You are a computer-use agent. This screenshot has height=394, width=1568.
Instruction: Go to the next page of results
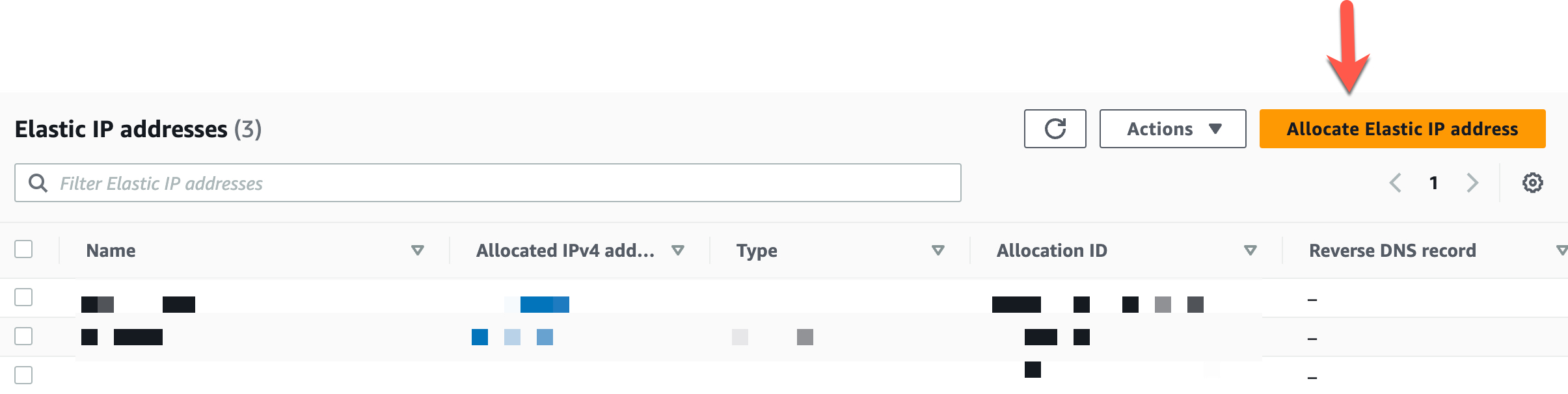1472,183
